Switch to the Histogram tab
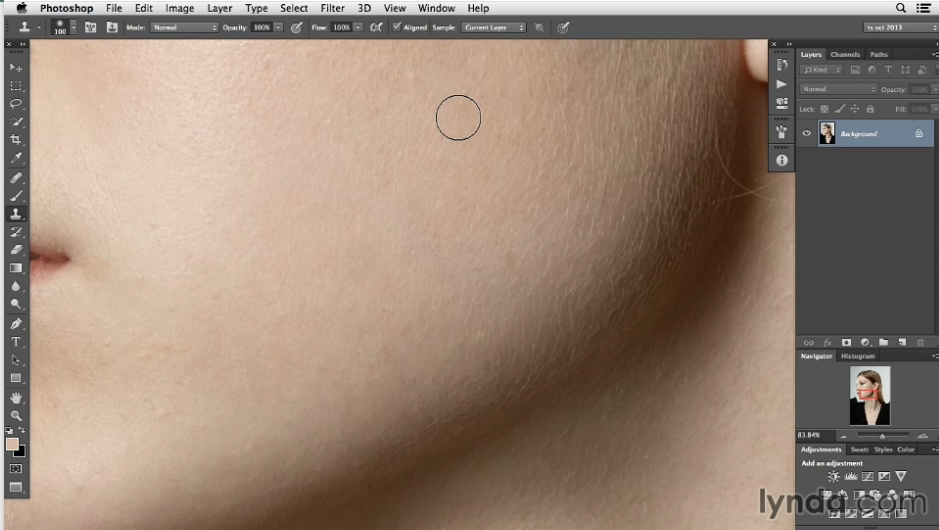The image size is (939, 530). point(858,356)
